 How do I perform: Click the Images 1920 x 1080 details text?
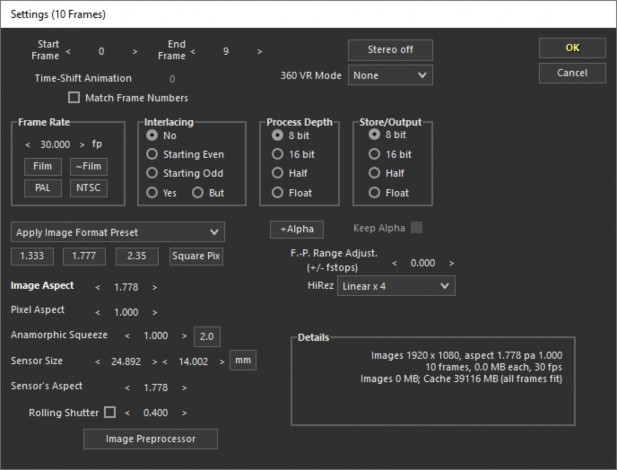tap(467, 355)
